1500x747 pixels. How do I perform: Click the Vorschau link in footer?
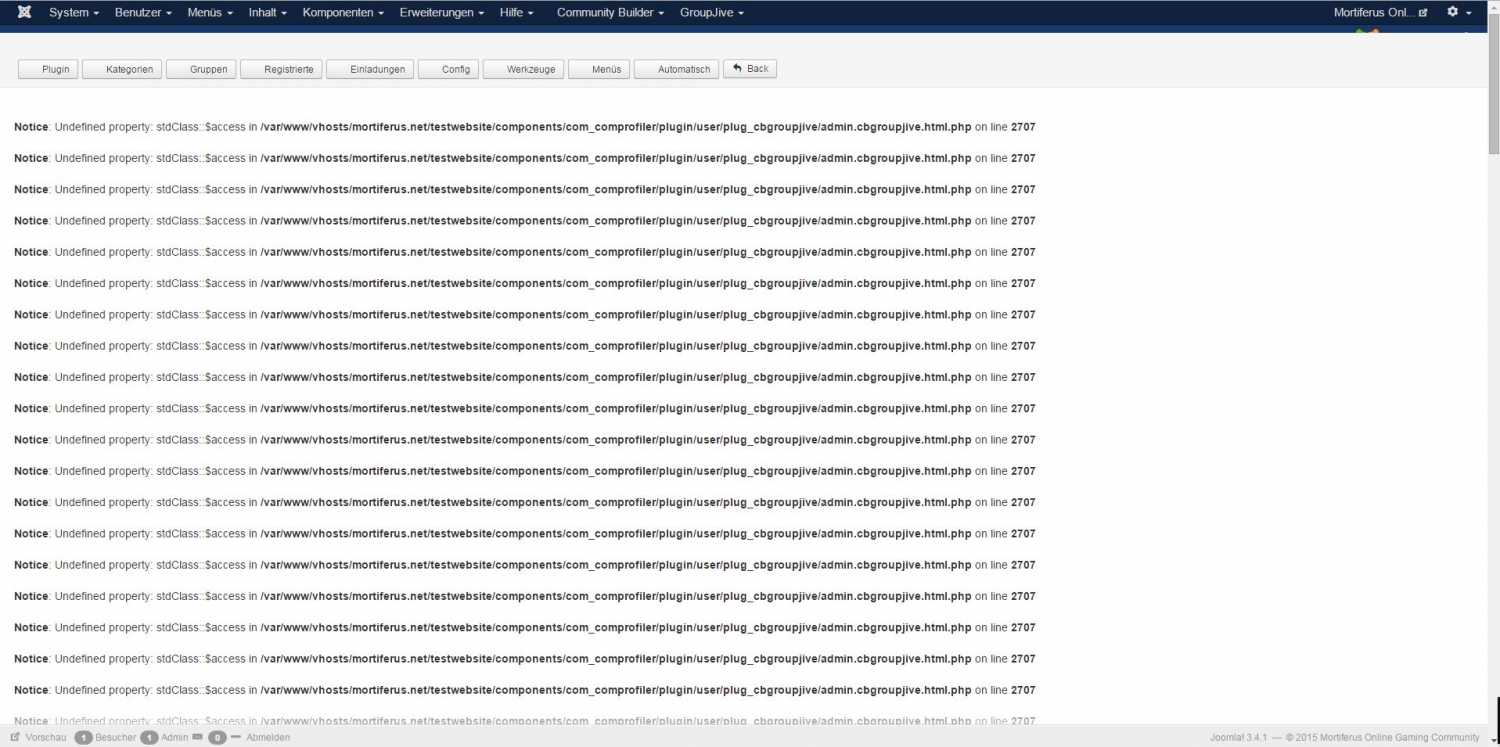[x=46, y=738]
